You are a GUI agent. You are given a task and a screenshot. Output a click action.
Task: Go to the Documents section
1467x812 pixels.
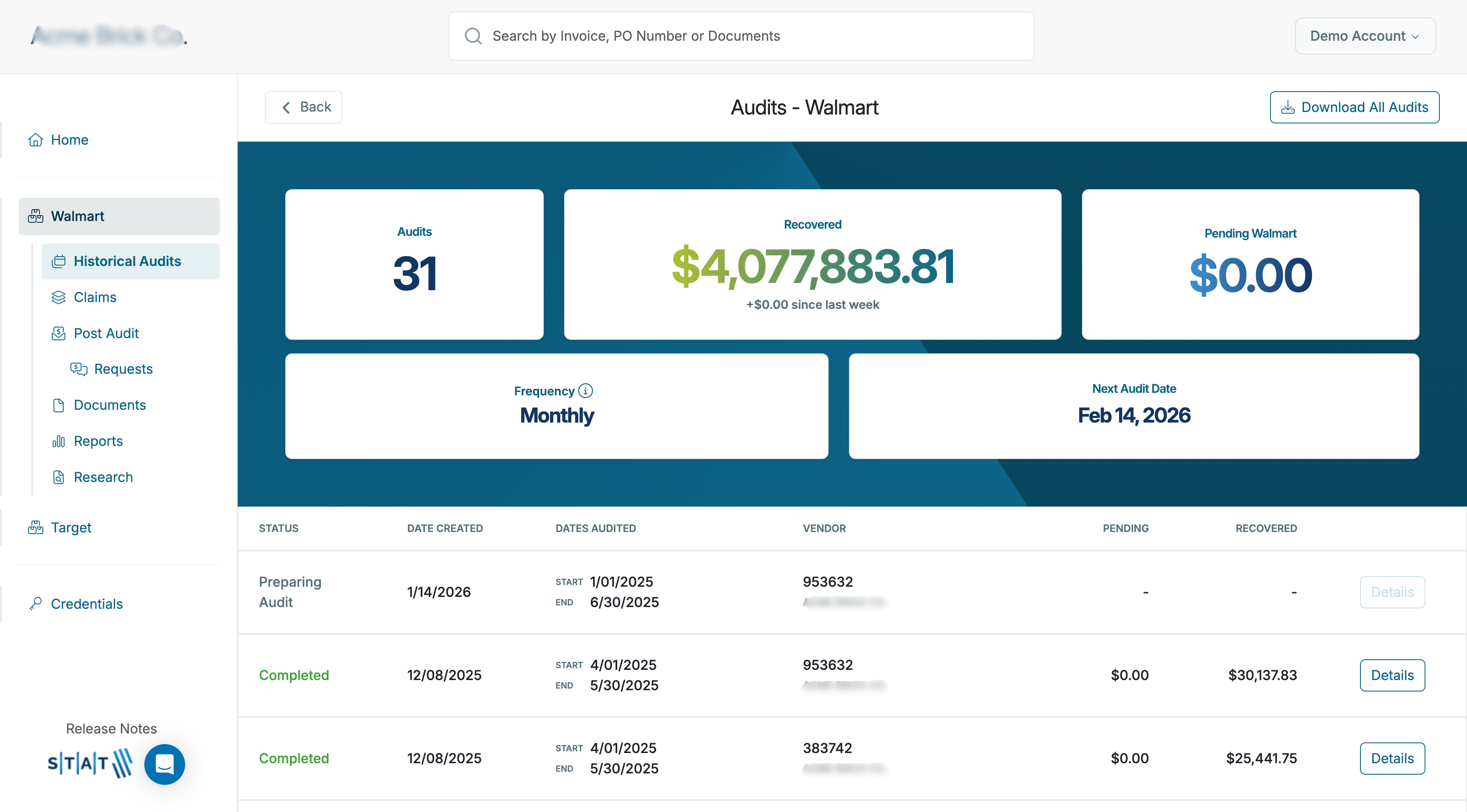pos(110,405)
